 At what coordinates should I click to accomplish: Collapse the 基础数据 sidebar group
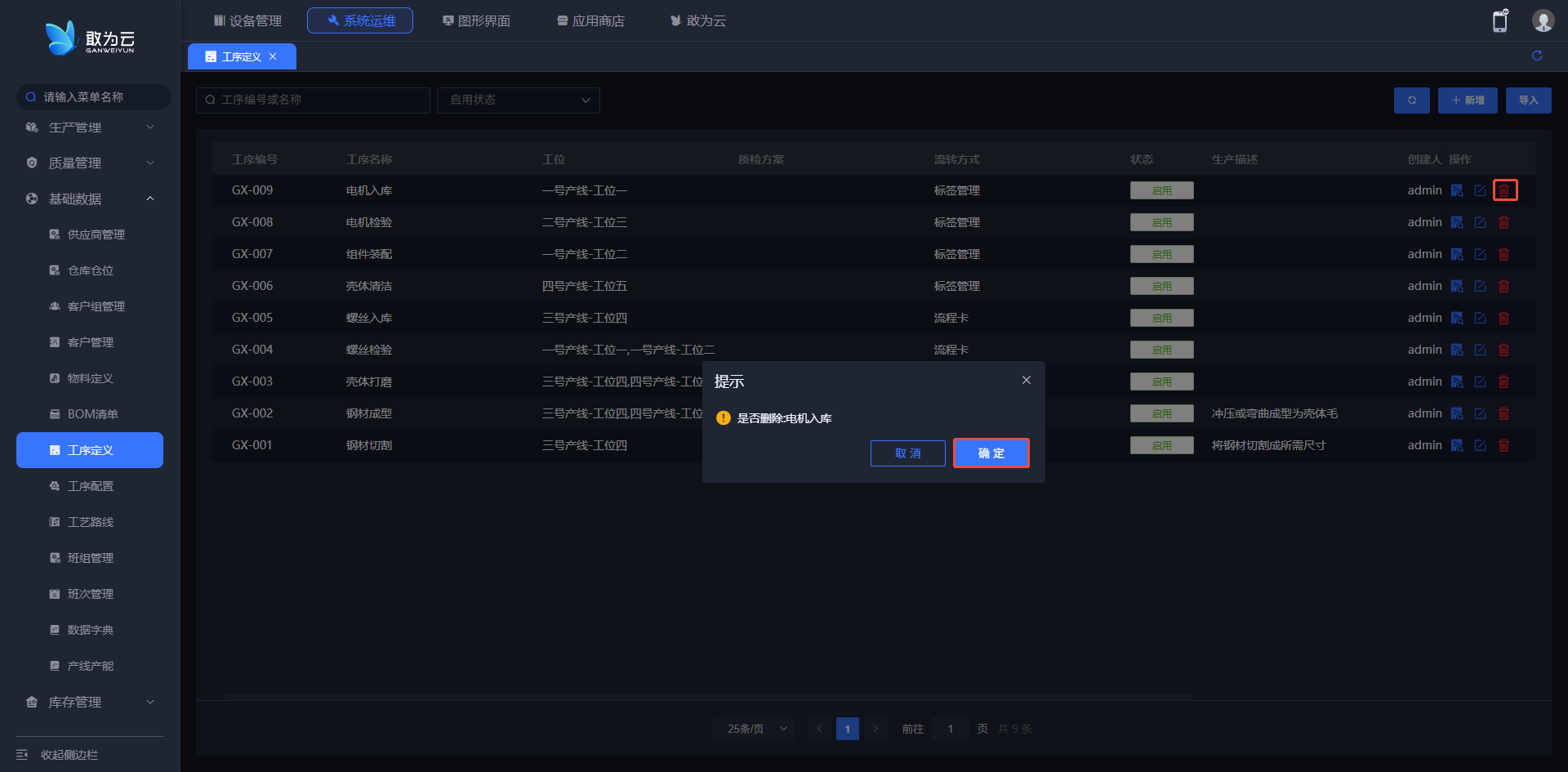tap(90, 199)
